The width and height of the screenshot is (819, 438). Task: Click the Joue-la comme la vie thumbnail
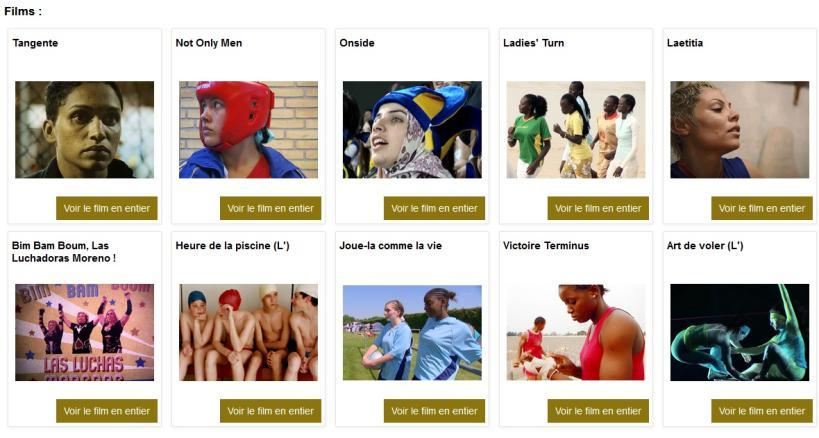412,333
